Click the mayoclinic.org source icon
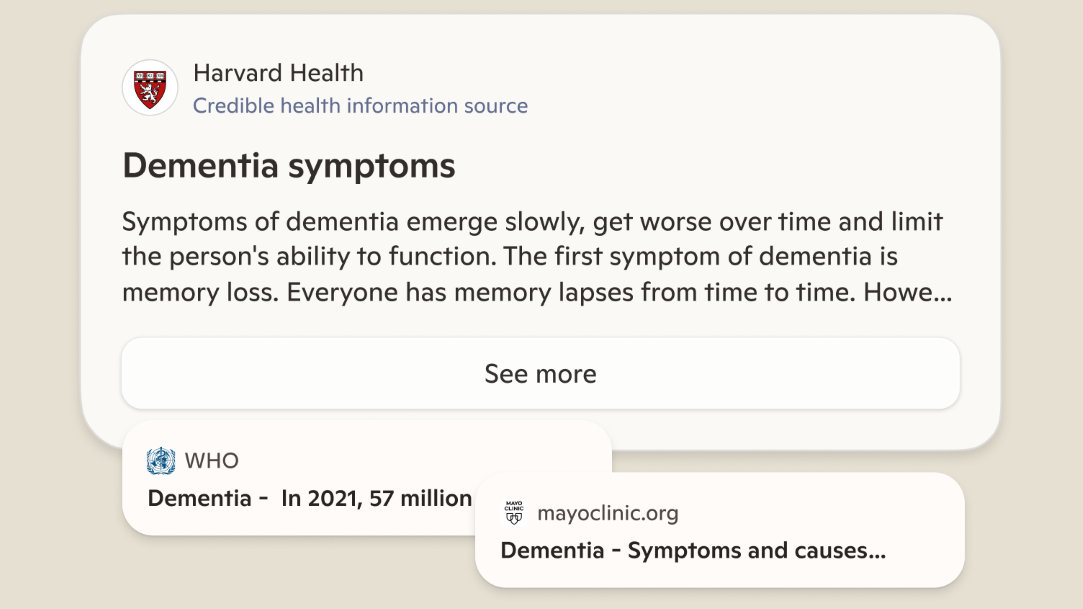The image size is (1083, 609). (512, 513)
